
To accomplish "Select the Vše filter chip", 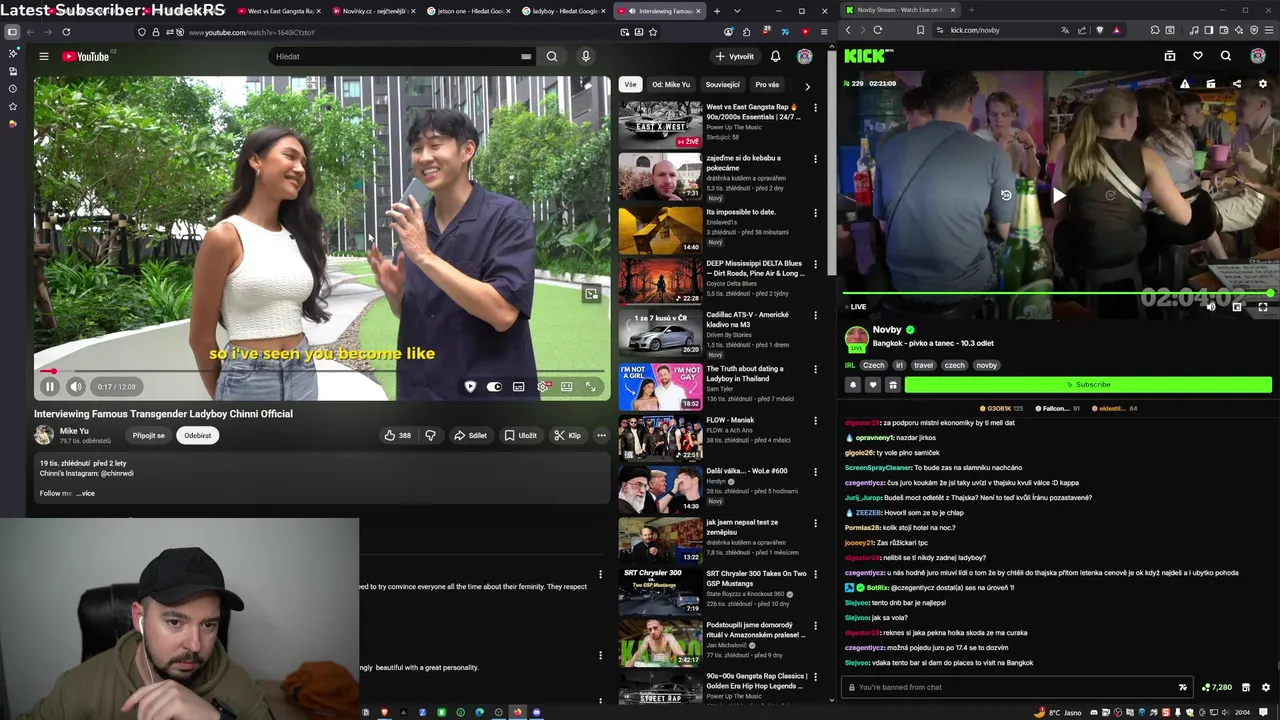I will tap(630, 85).
